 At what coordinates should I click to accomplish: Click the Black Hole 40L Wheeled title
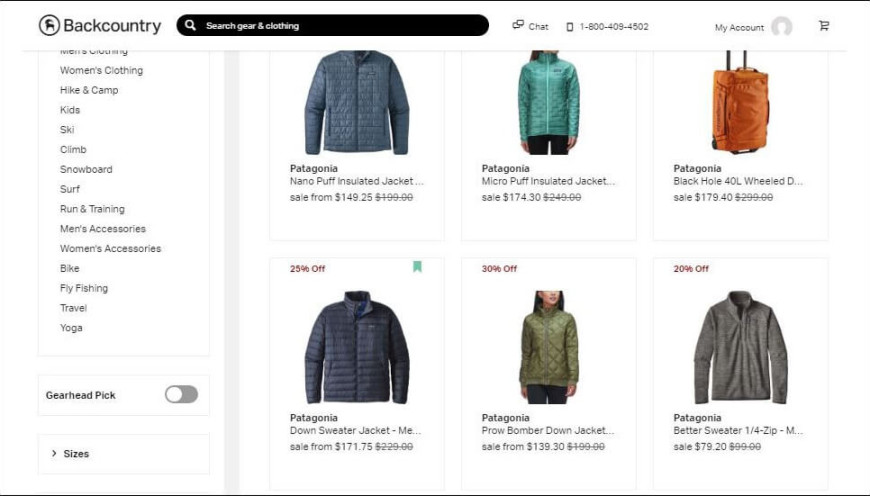click(738, 181)
